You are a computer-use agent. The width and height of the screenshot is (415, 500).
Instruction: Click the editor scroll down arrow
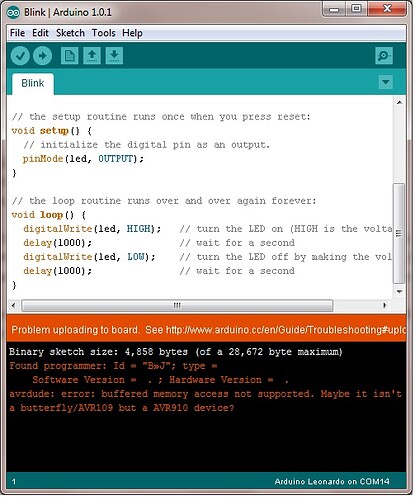pyautogui.click(x=399, y=292)
